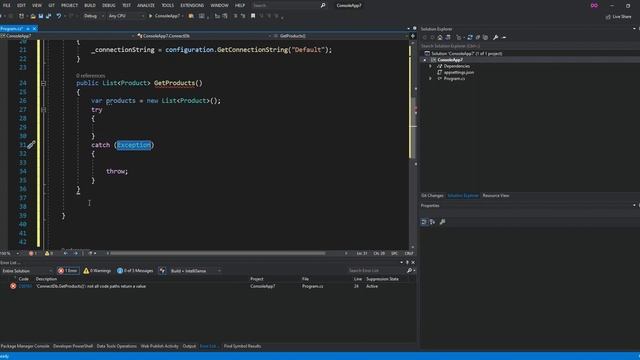Click the Properties panel property pages wrench

[x=442, y=222]
